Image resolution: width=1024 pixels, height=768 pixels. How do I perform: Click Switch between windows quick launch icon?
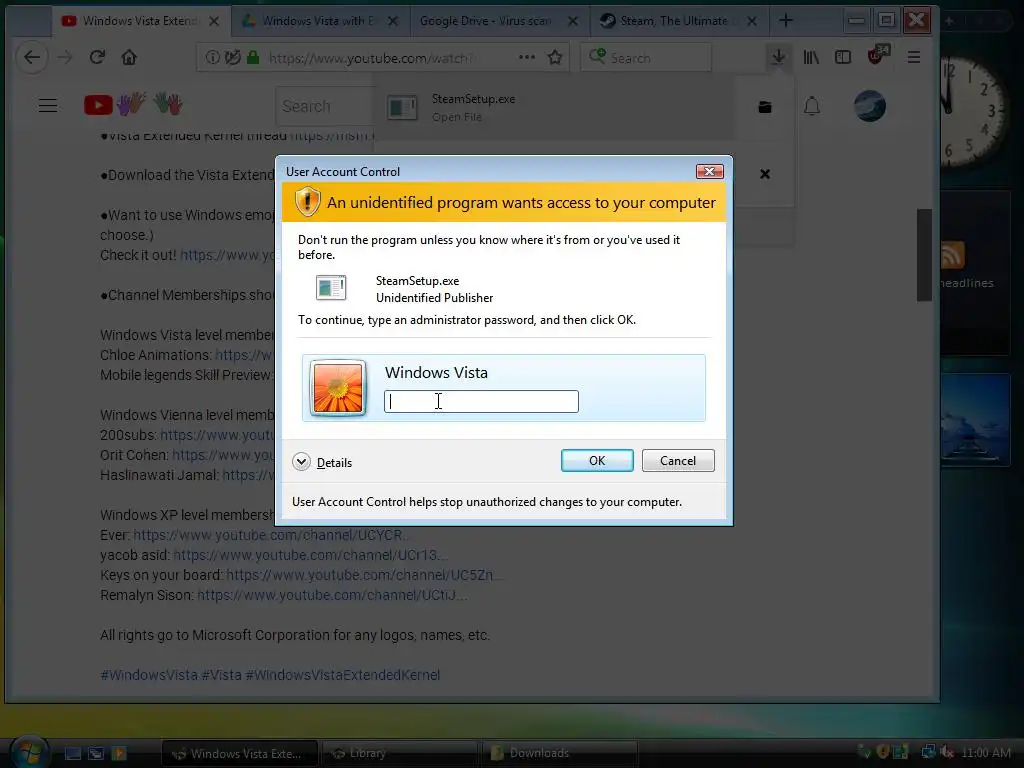pyautogui.click(x=96, y=753)
